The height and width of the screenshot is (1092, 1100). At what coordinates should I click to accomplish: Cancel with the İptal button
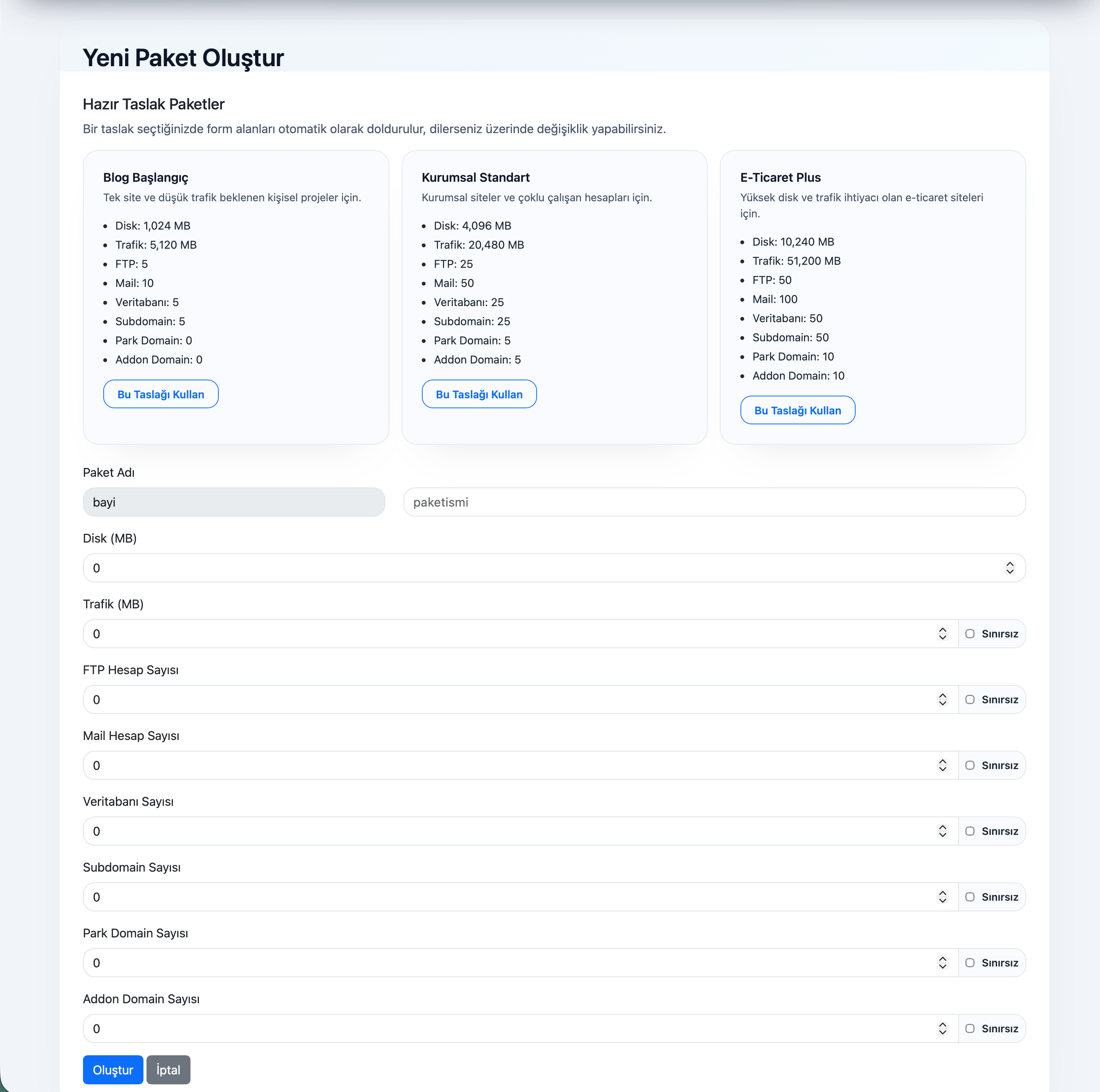(168, 1070)
